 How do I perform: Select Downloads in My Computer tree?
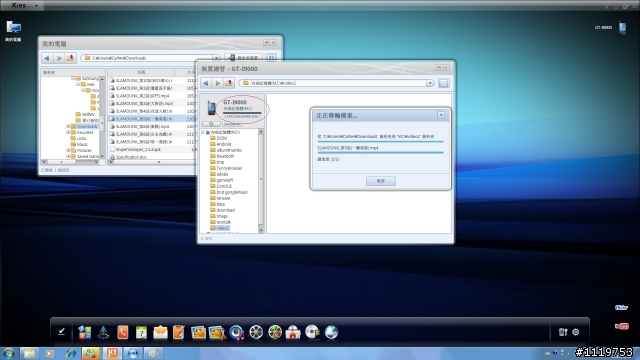[84, 127]
